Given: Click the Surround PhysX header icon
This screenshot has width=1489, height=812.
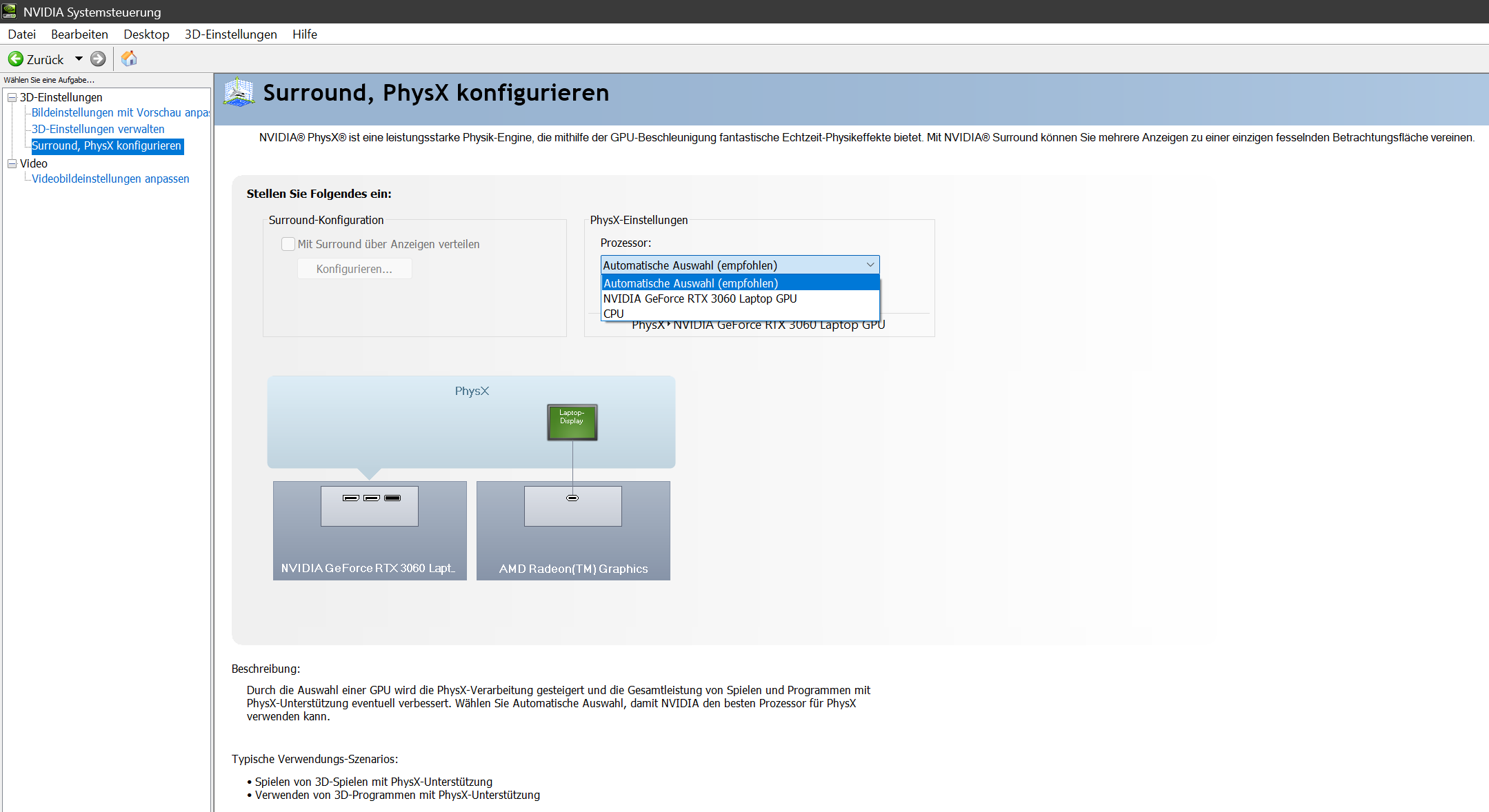Looking at the screenshot, I should (239, 92).
